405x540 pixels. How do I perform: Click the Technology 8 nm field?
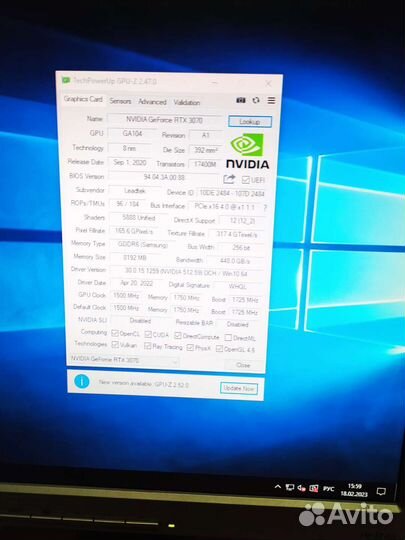coord(129,148)
